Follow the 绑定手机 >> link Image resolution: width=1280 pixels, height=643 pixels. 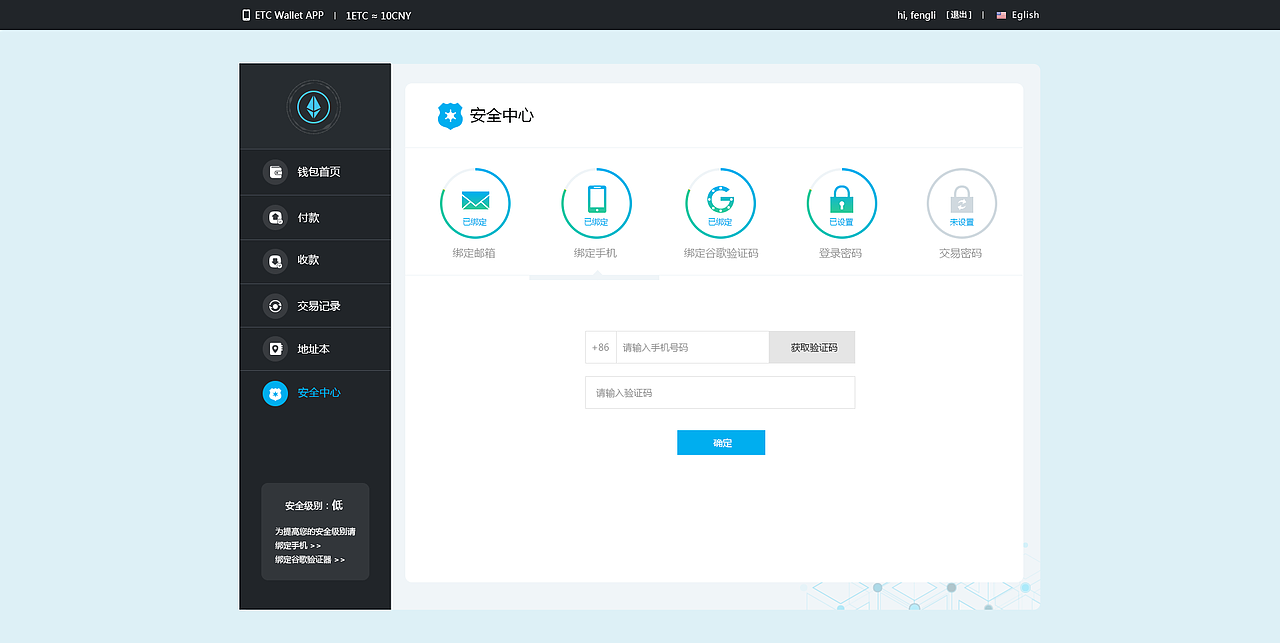[298, 546]
